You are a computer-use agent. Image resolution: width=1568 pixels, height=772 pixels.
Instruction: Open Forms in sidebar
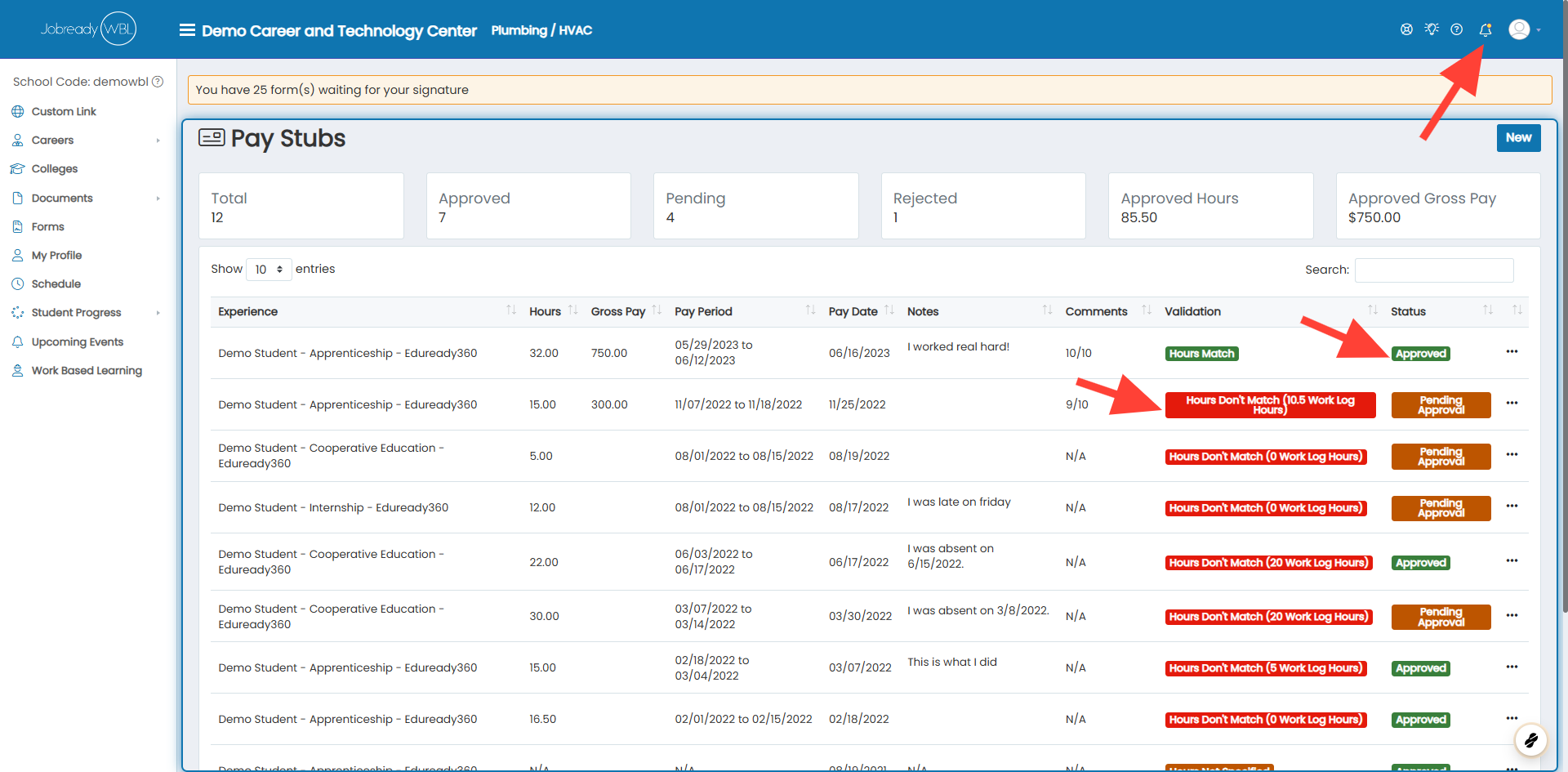click(47, 227)
